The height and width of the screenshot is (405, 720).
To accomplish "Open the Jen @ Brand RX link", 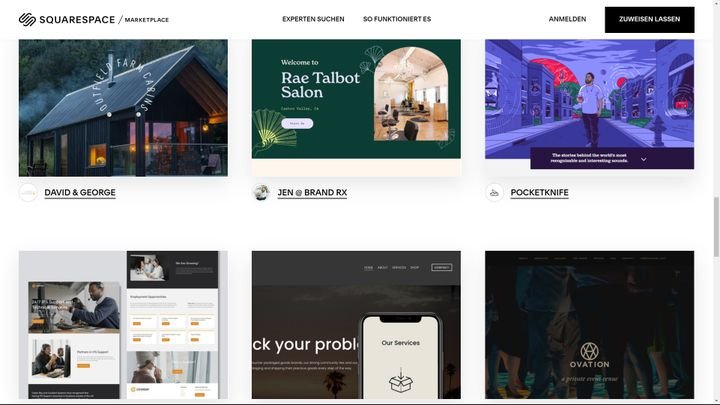I will pos(312,193).
